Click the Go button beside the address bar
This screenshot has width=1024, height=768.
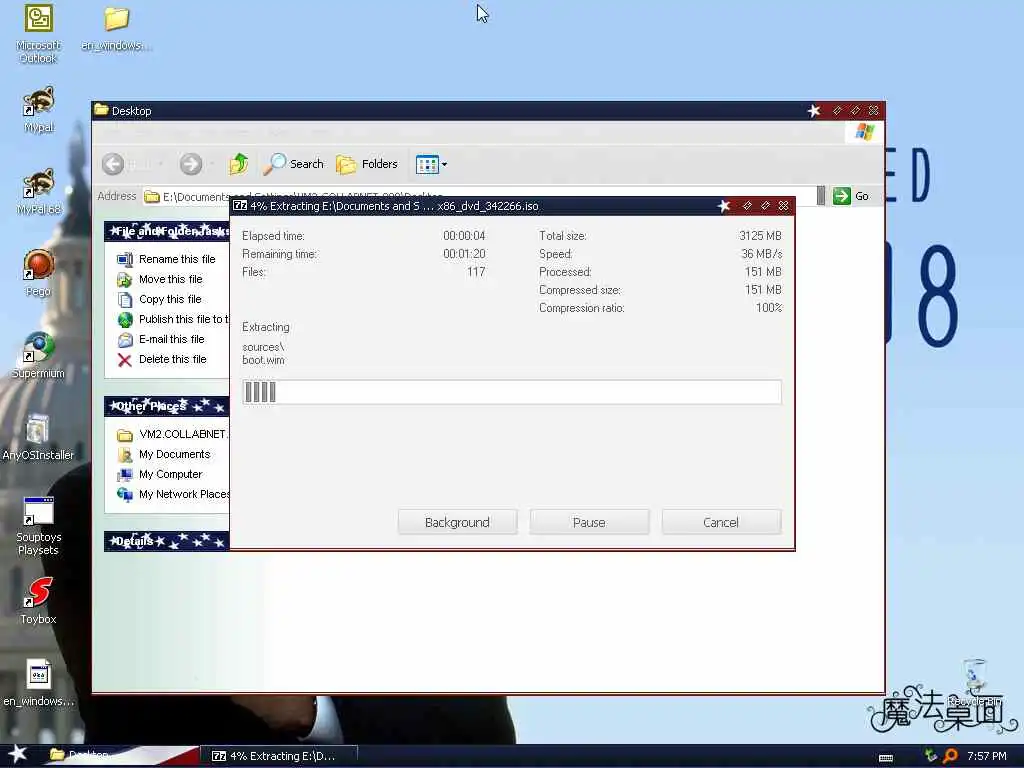point(851,196)
